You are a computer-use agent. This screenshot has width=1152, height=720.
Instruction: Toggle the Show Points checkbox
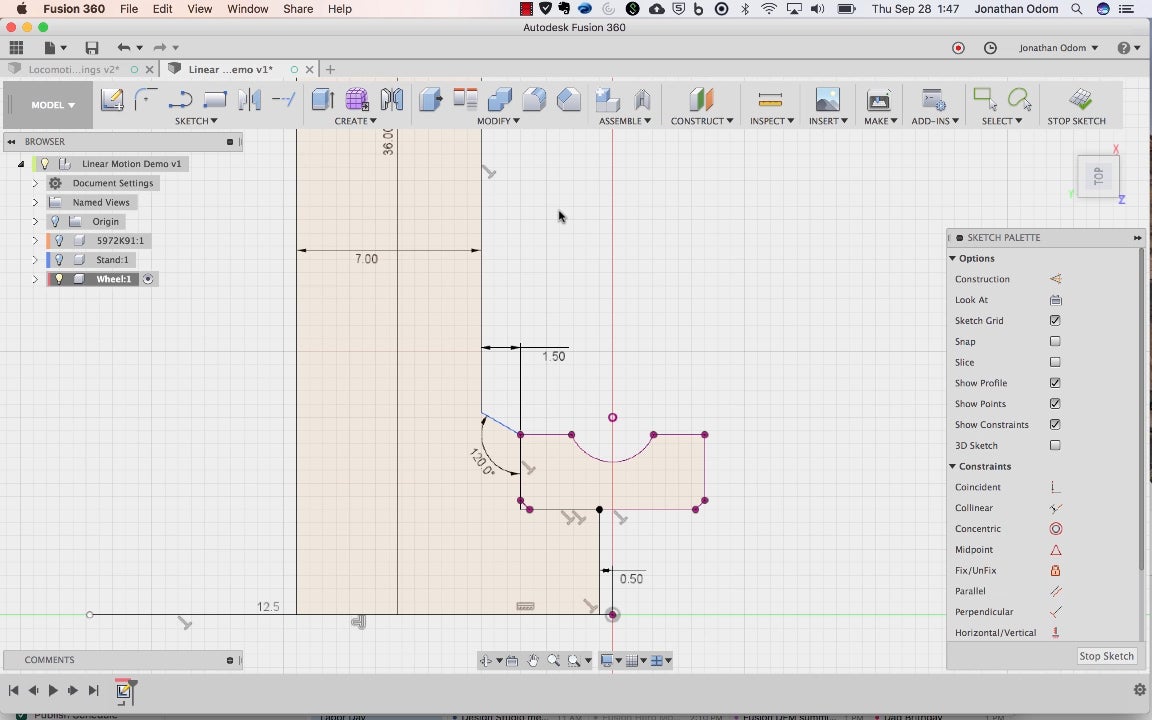click(x=1055, y=404)
